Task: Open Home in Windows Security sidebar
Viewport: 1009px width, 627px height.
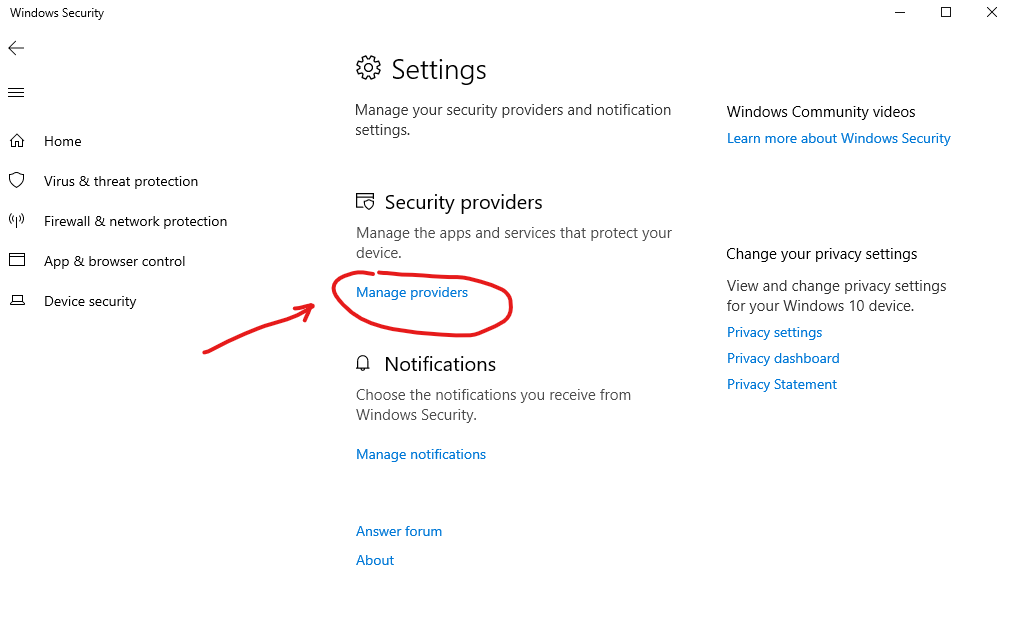Action: (62, 141)
